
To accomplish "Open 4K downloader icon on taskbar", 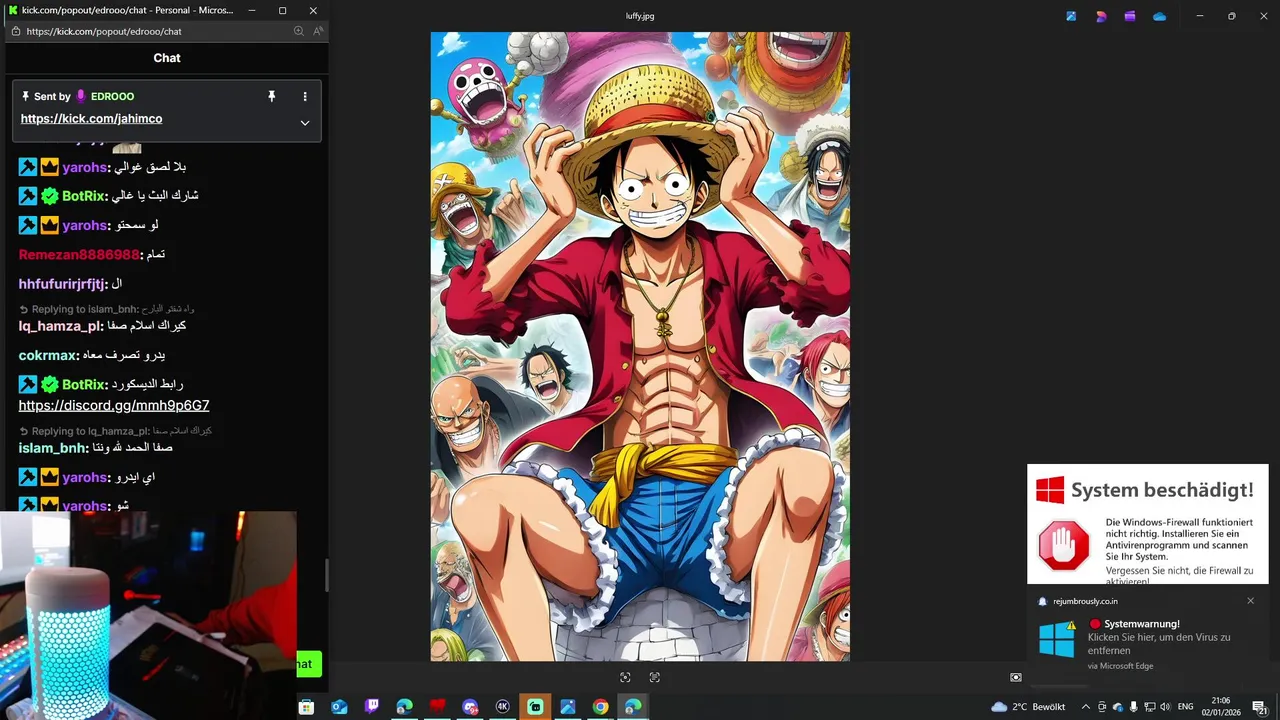I will [503, 707].
